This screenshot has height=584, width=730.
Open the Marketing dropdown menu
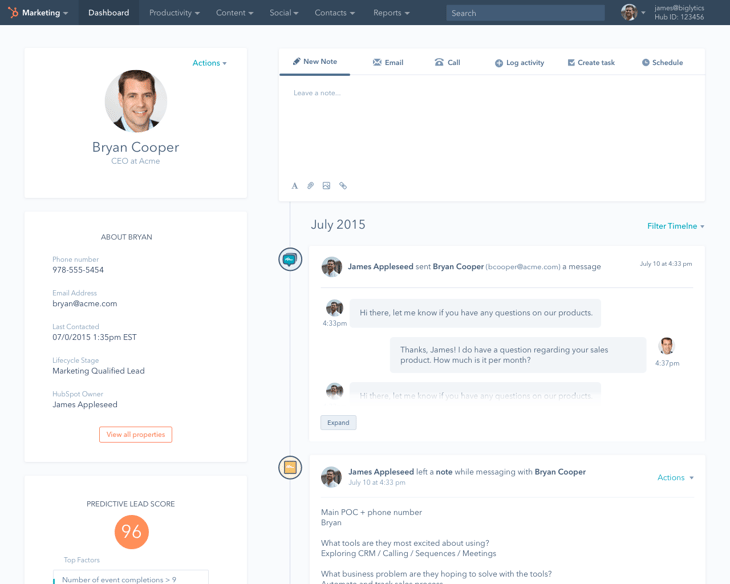45,13
